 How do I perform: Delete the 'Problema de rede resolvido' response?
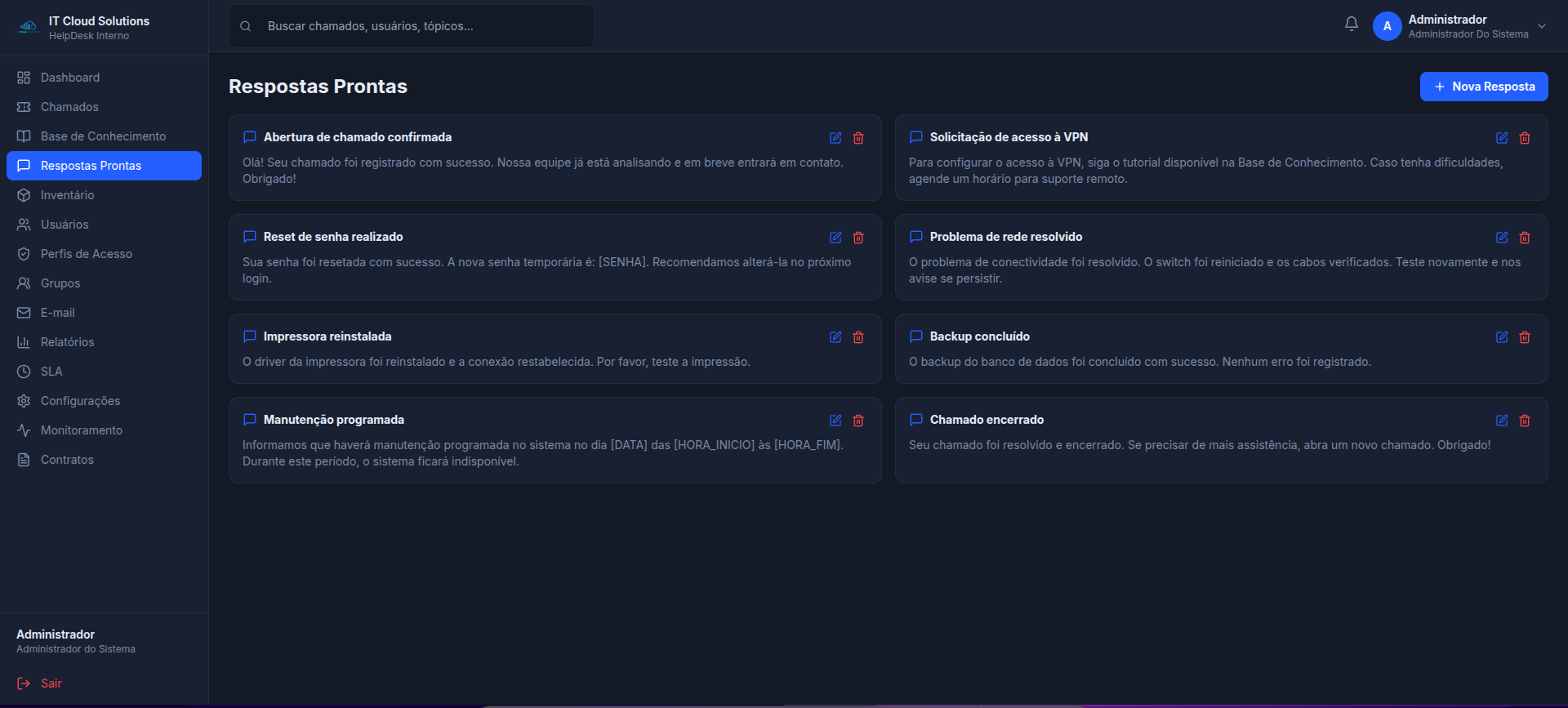pyautogui.click(x=1525, y=238)
